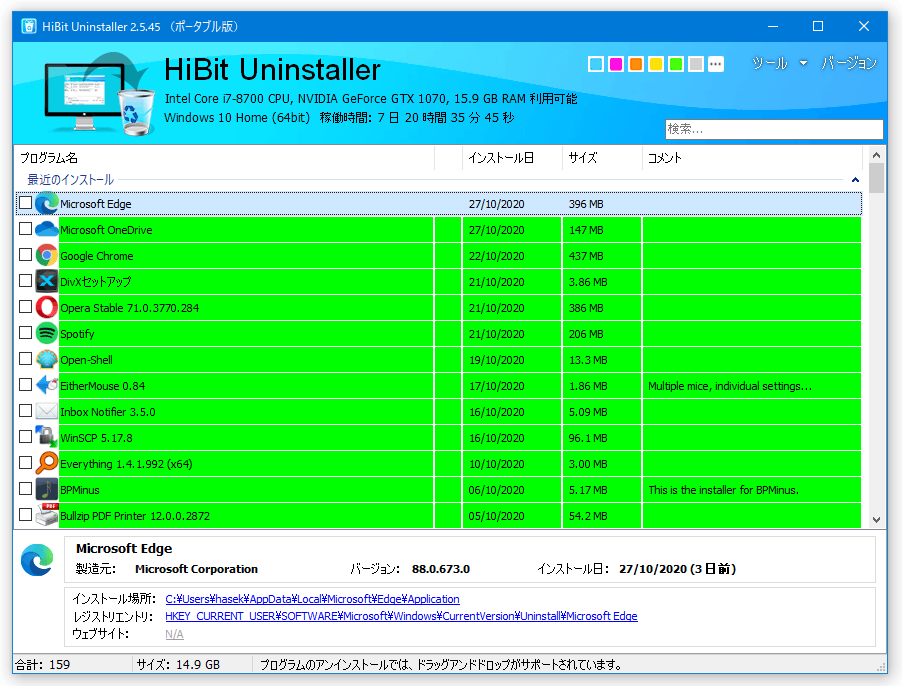
Task: Select the BPMinus program row
Action: (438, 489)
